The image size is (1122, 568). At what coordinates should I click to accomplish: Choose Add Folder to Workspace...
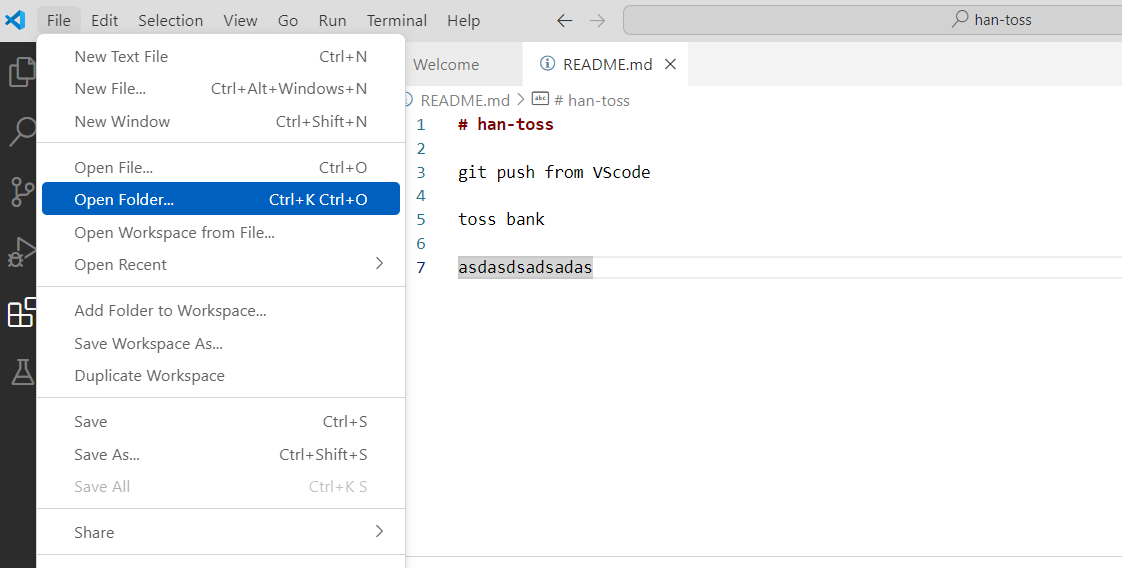(x=221, y=310)
